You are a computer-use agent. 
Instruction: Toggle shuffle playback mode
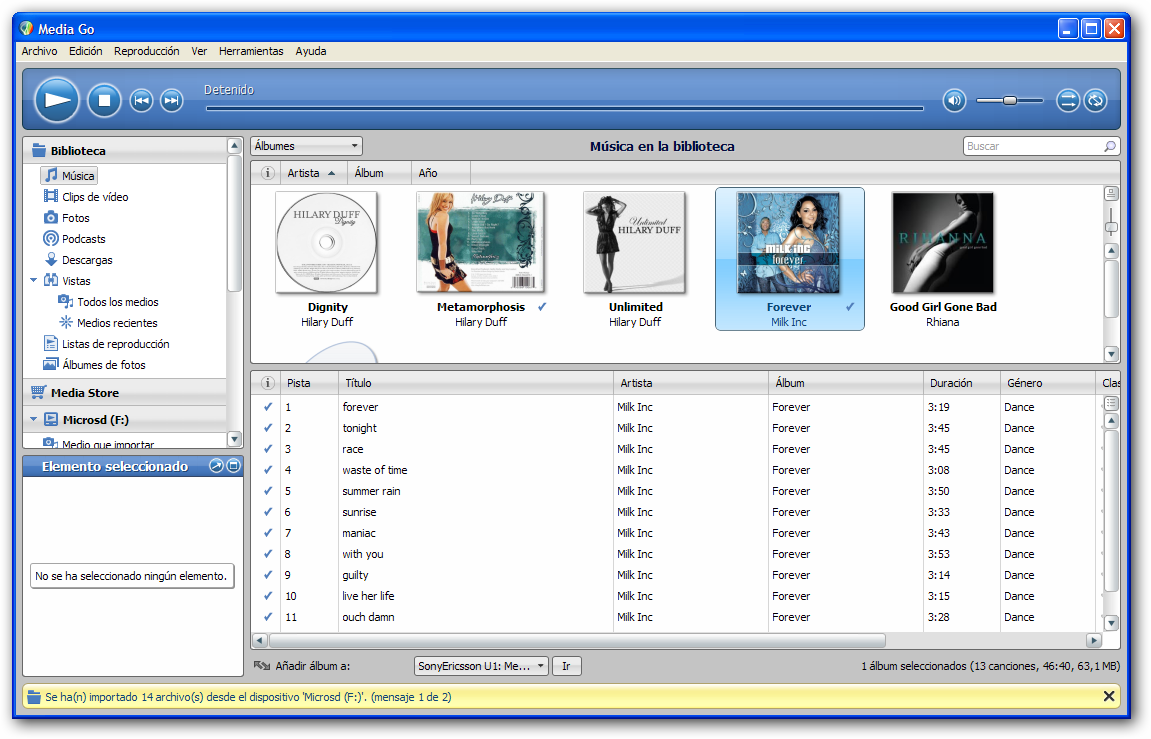click(x=1068, y=100)
